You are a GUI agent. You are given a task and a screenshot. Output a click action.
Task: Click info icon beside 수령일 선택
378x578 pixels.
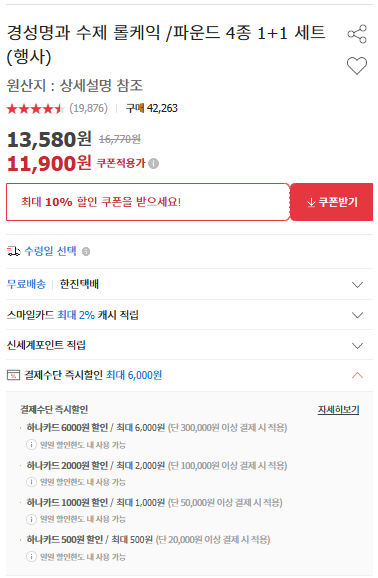(86, 251)
